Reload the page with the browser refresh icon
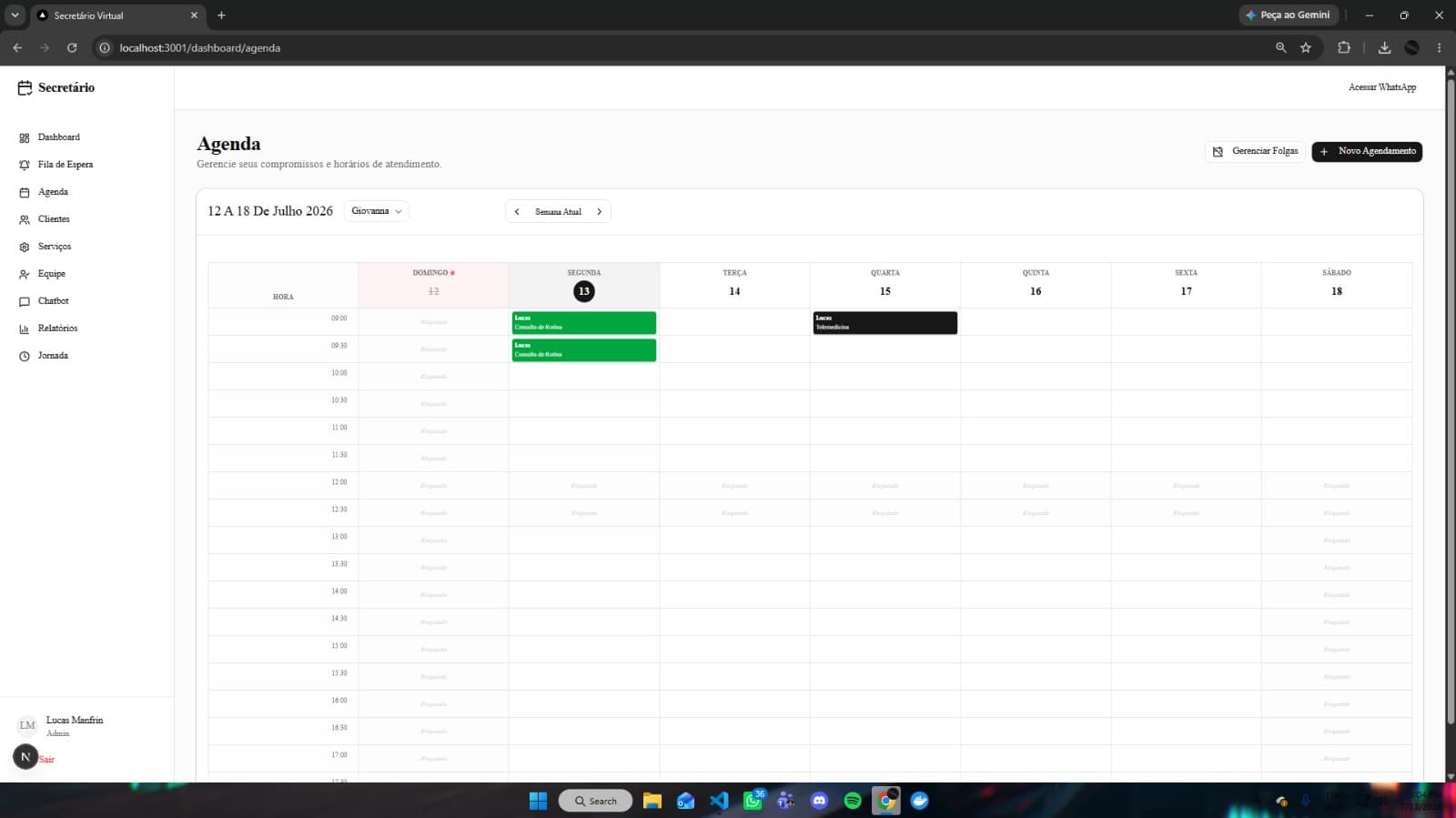This screenshot has width=1456, height=818. coord(72,47)
